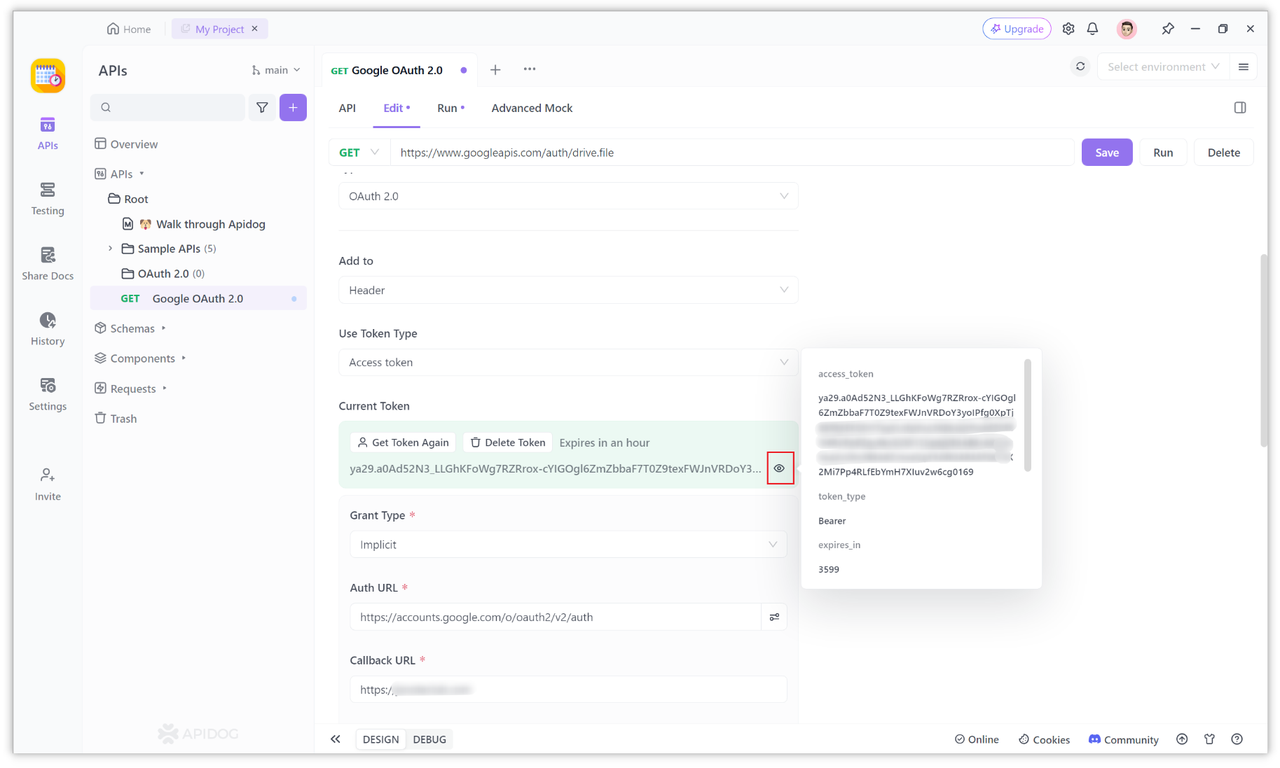
Task: Click the Online status indicator
Action: click(977, 739)
